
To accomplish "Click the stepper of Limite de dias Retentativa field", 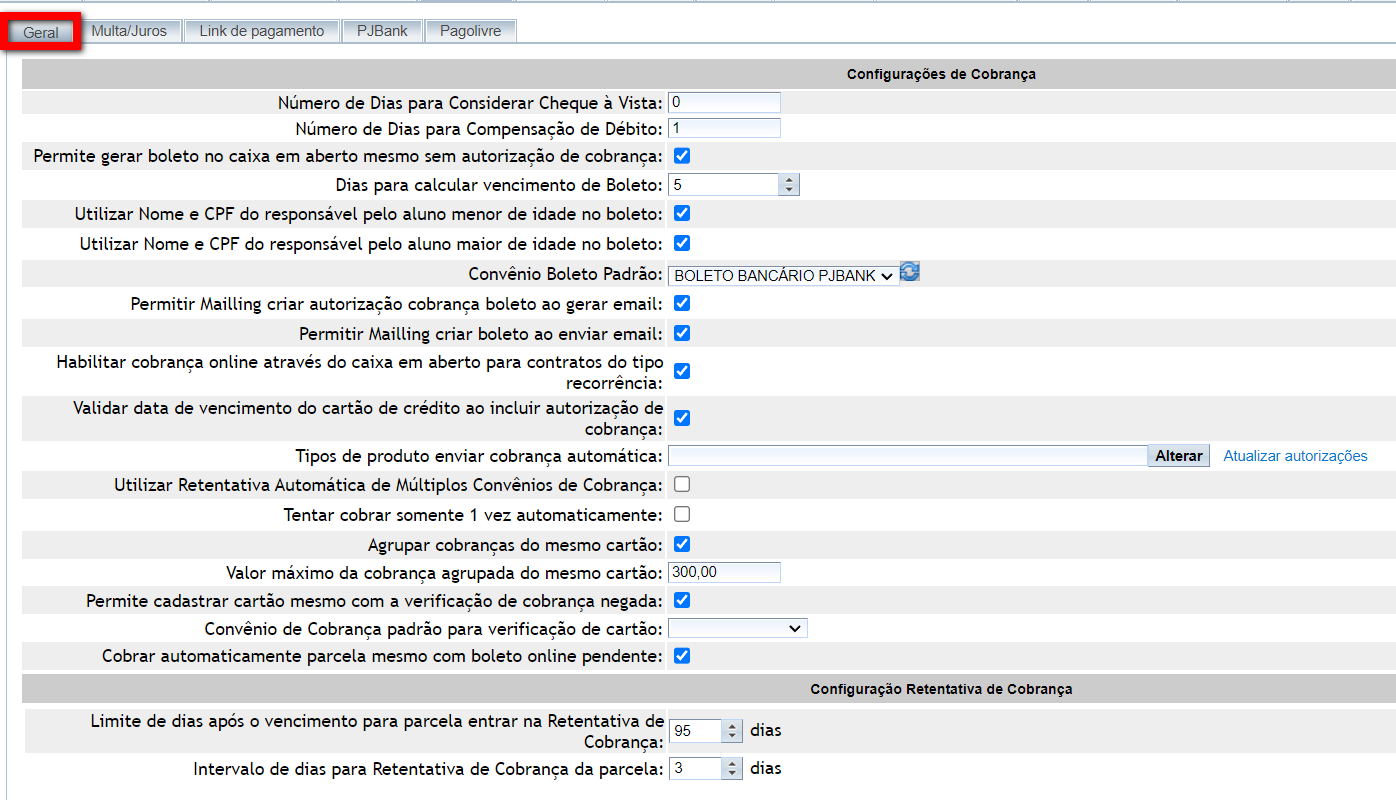I will pos(733,731).
